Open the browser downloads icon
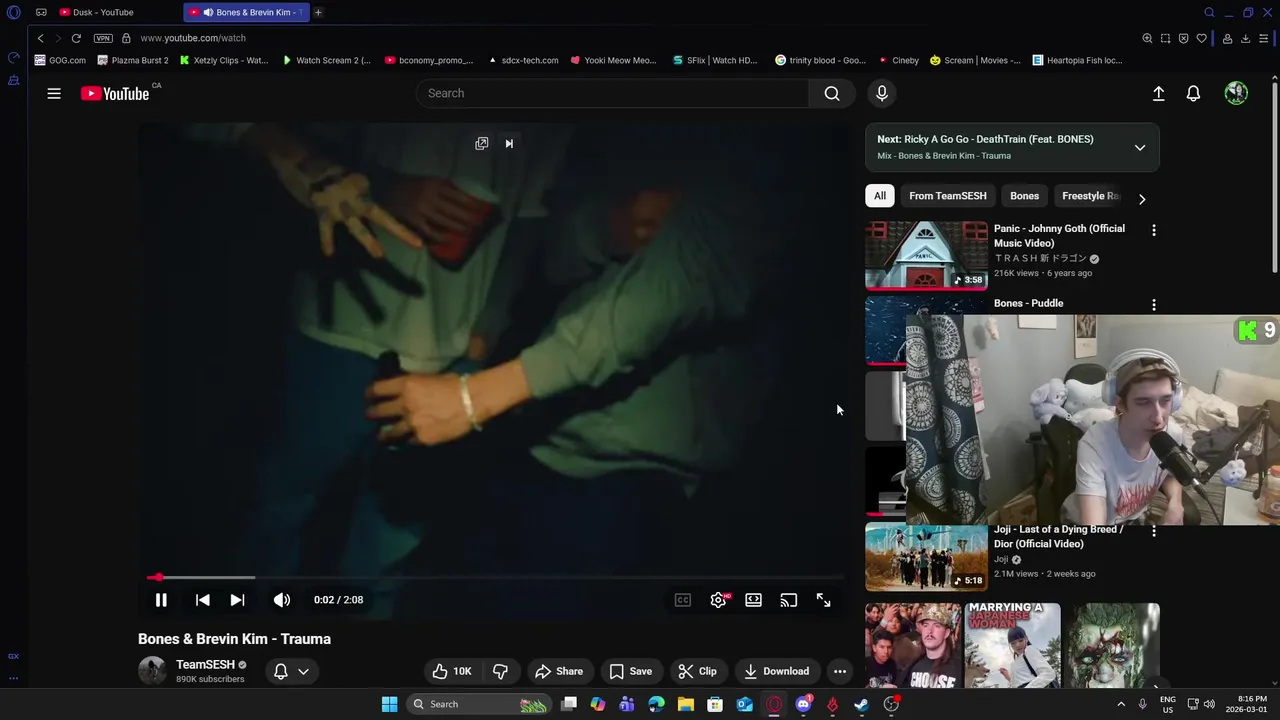 pyautogui.click(x=1245, y=38)
